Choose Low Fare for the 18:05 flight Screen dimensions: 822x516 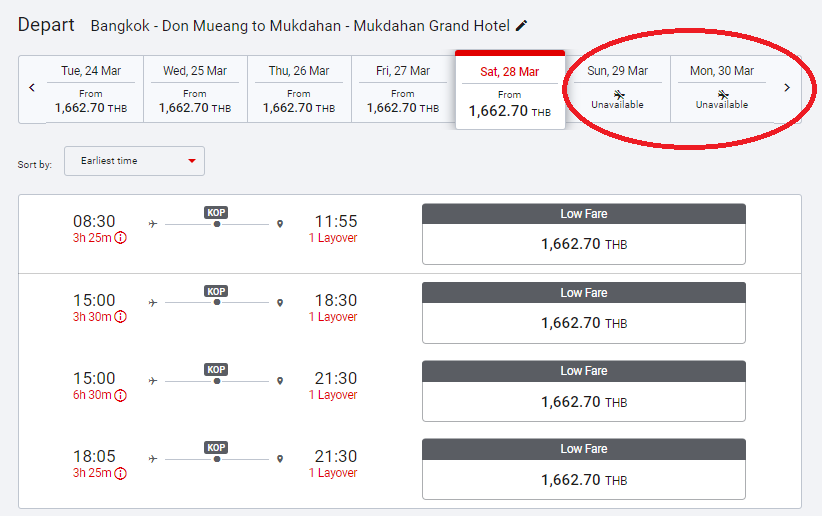[x=583, y=469]
